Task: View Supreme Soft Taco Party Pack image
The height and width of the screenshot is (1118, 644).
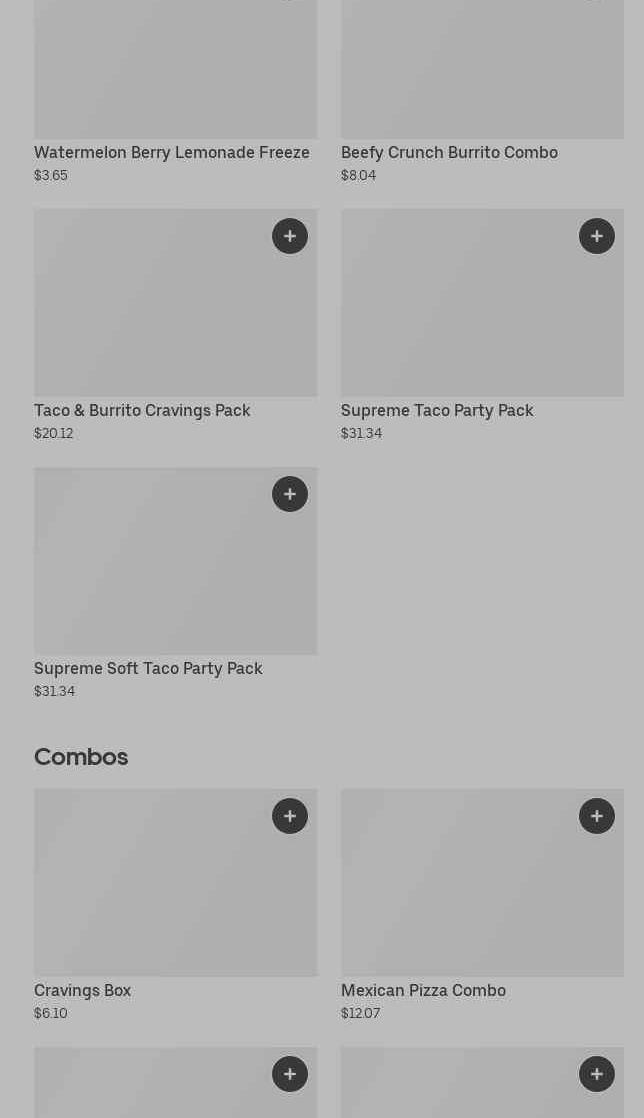Action: tap(150, 568)
